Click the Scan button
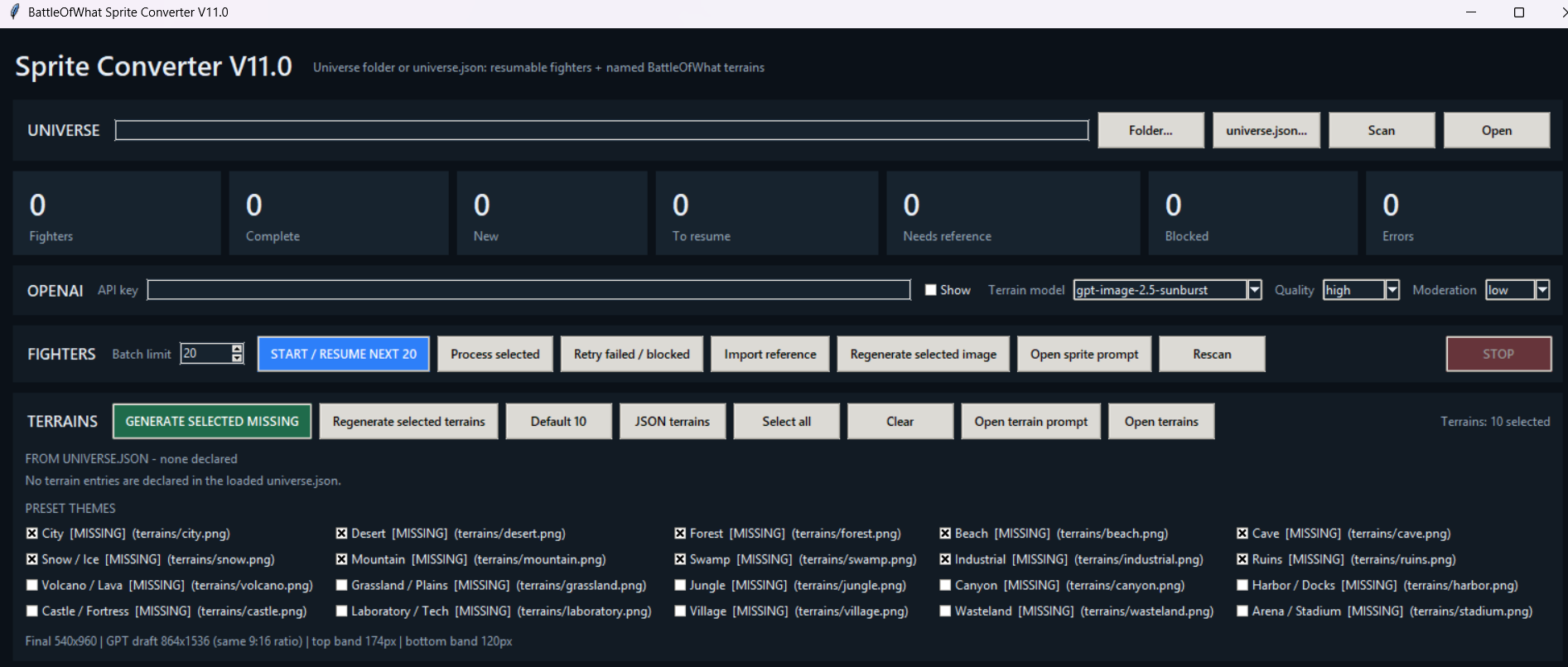 pyautogui.click(x=1382, y=130)
